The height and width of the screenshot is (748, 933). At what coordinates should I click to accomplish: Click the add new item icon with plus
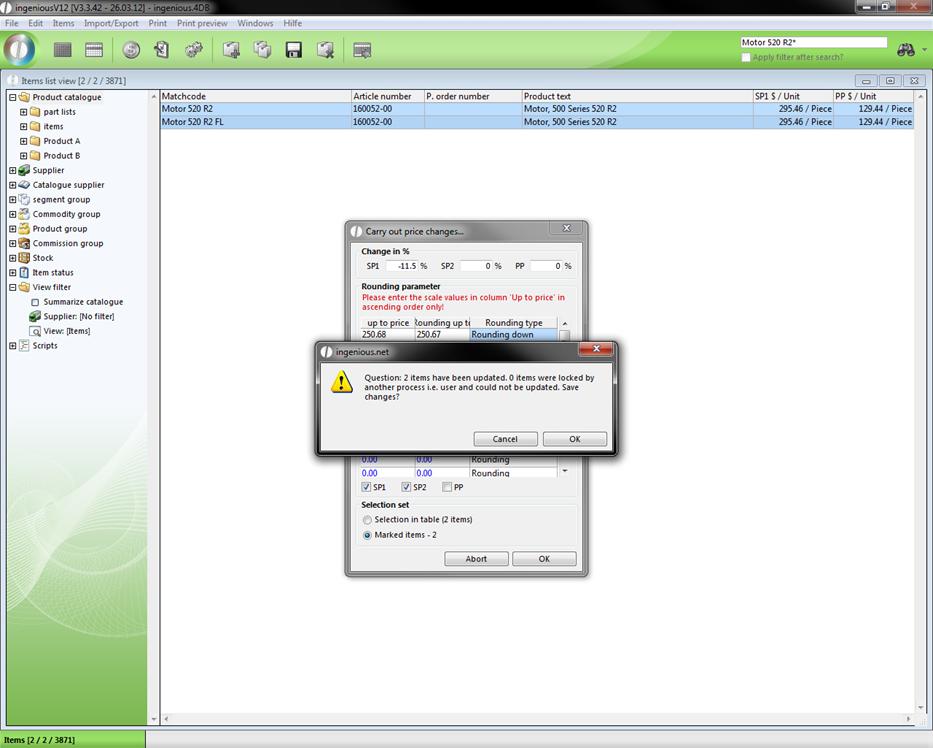click(231, 50)
